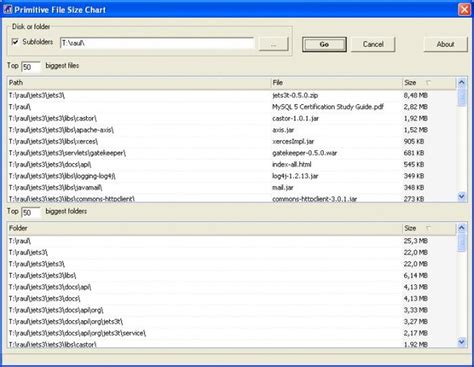474x367 pixels.
Task: Close the Primitive File Size Chart window
Action: pyautogui.click(x=464, y=9)
